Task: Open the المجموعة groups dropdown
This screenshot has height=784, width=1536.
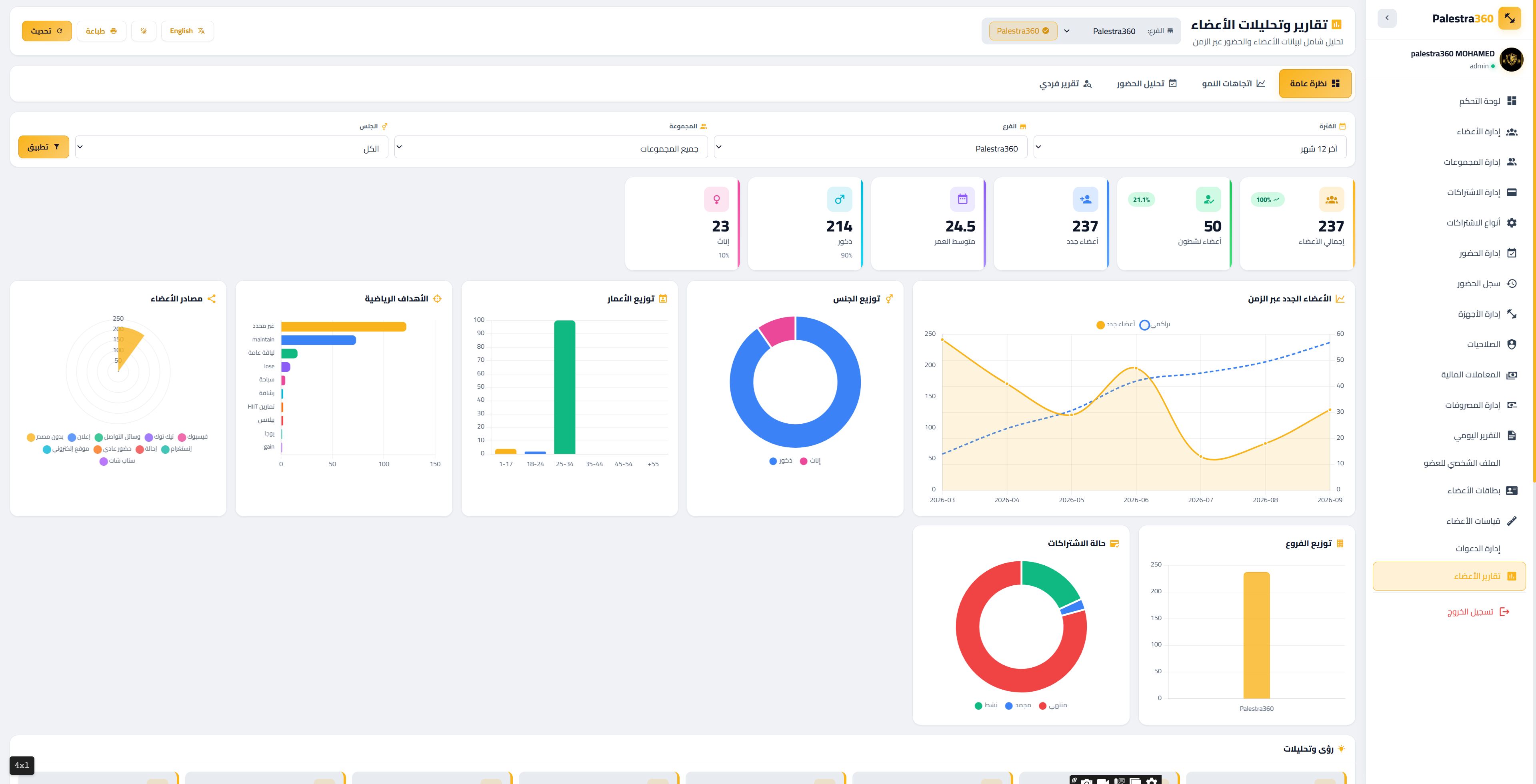Action: pyautogui.click(x=551, y=147)
